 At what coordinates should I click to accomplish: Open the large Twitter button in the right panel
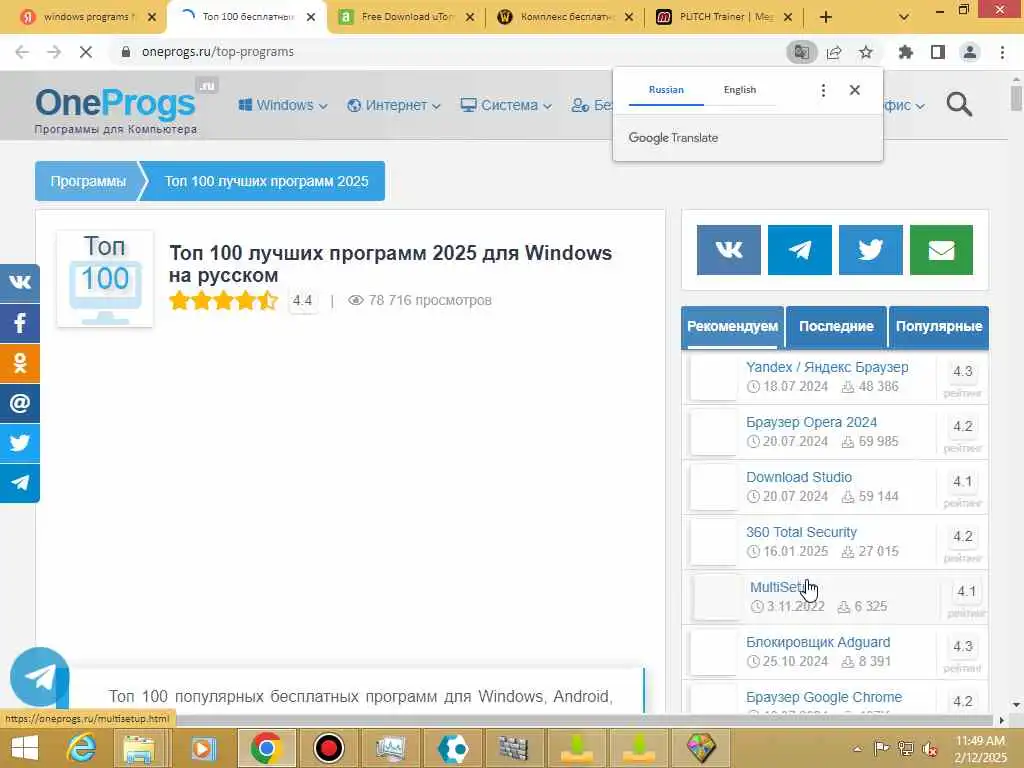tap(871, 249)
